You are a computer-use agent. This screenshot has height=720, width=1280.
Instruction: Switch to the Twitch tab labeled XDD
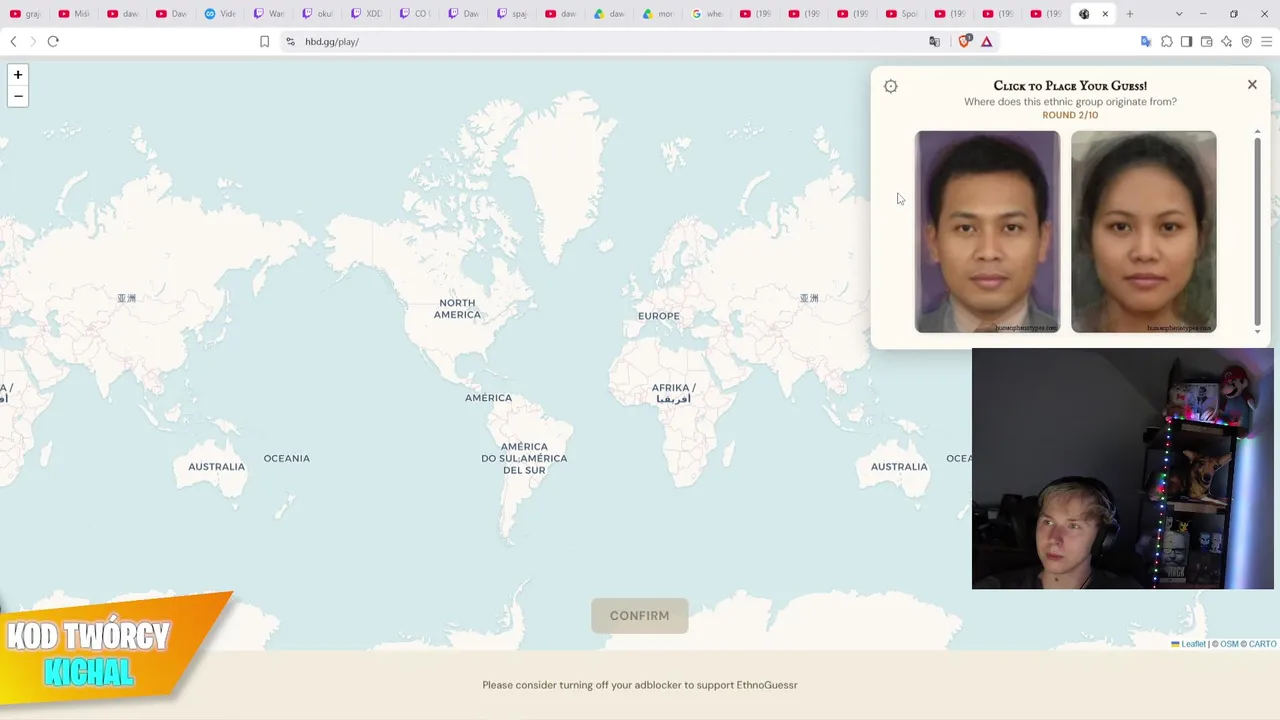click(367, 14)
